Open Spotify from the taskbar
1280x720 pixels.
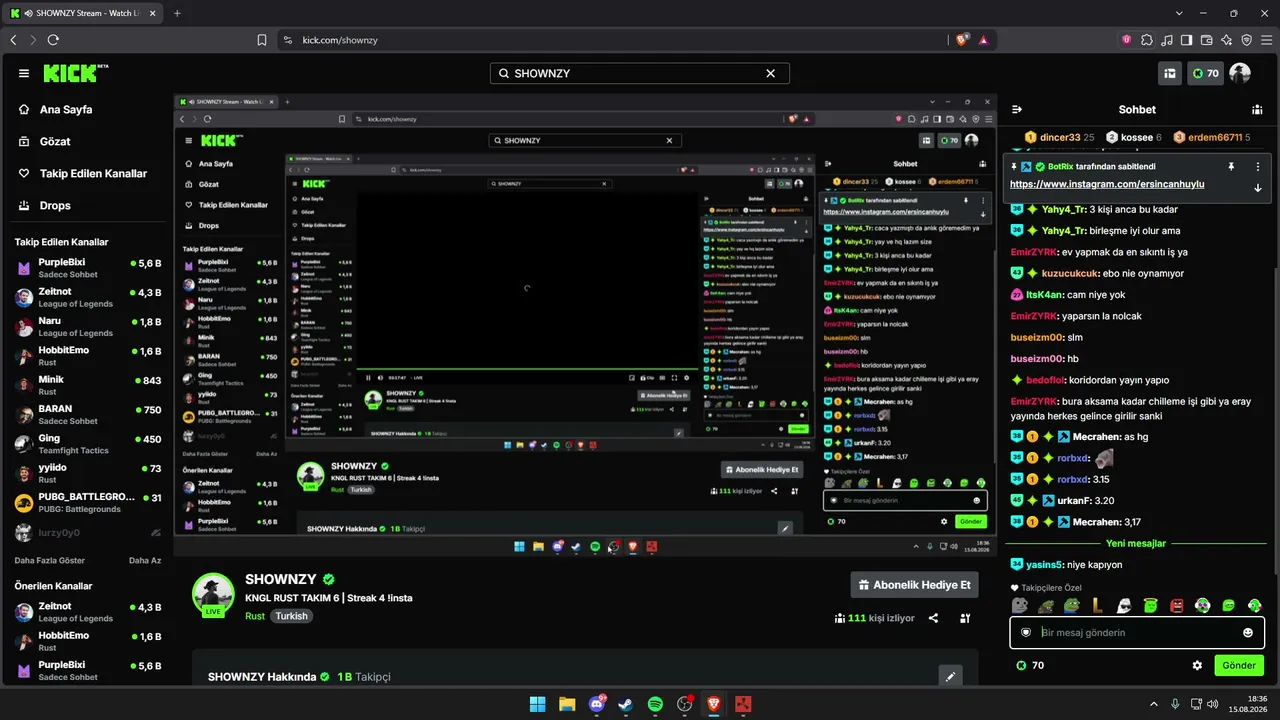[655, 704]
